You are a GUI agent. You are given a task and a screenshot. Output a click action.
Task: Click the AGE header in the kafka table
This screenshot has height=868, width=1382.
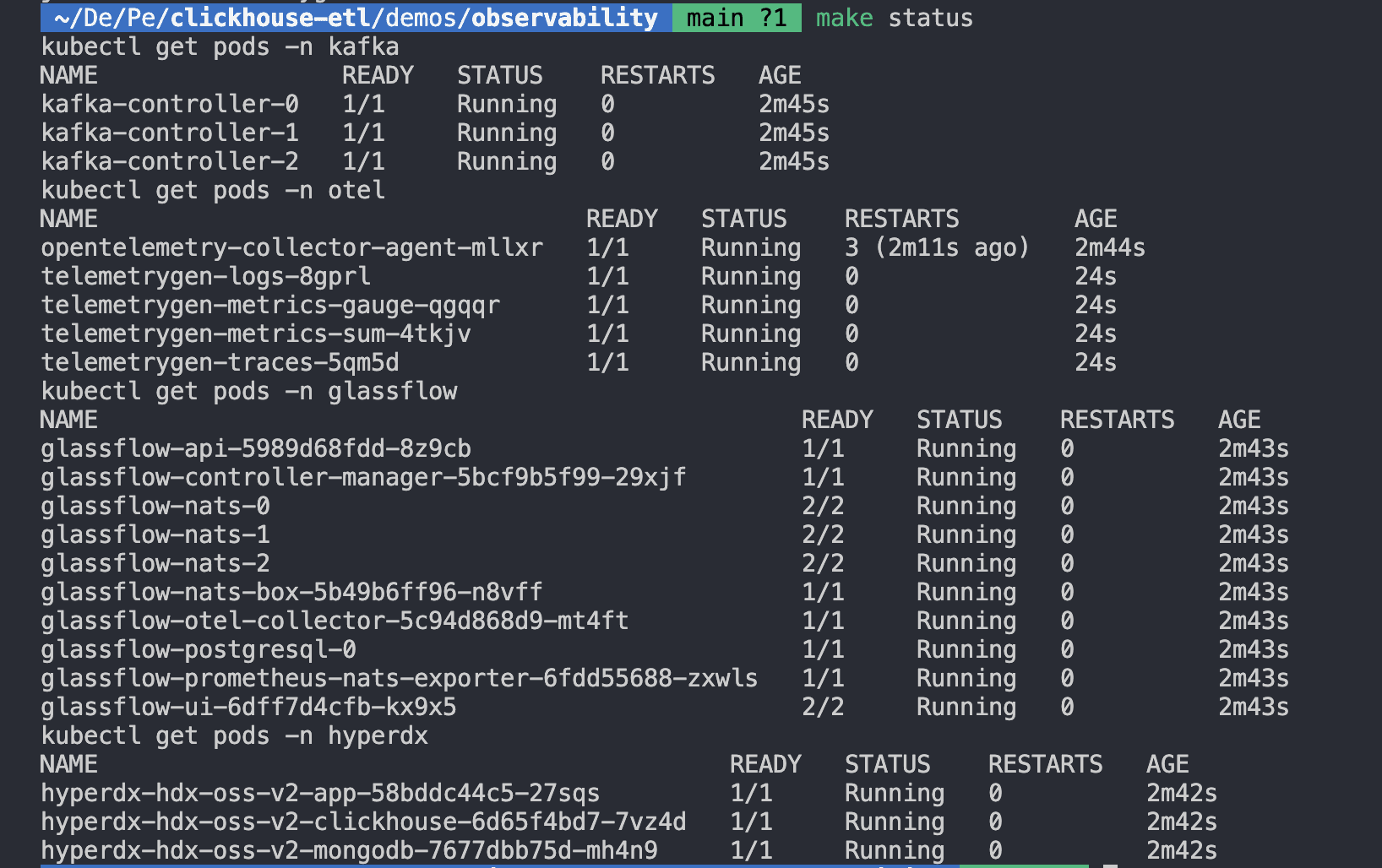[x=780, y=75]
